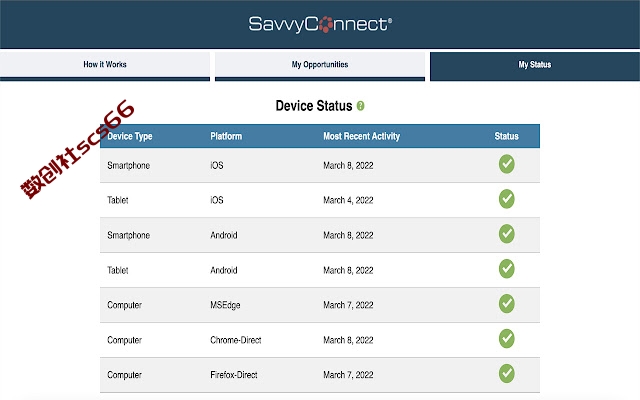Click Tablet cell in Android row
This screenshot has width=640, height=400.
(x=118, y=270)
